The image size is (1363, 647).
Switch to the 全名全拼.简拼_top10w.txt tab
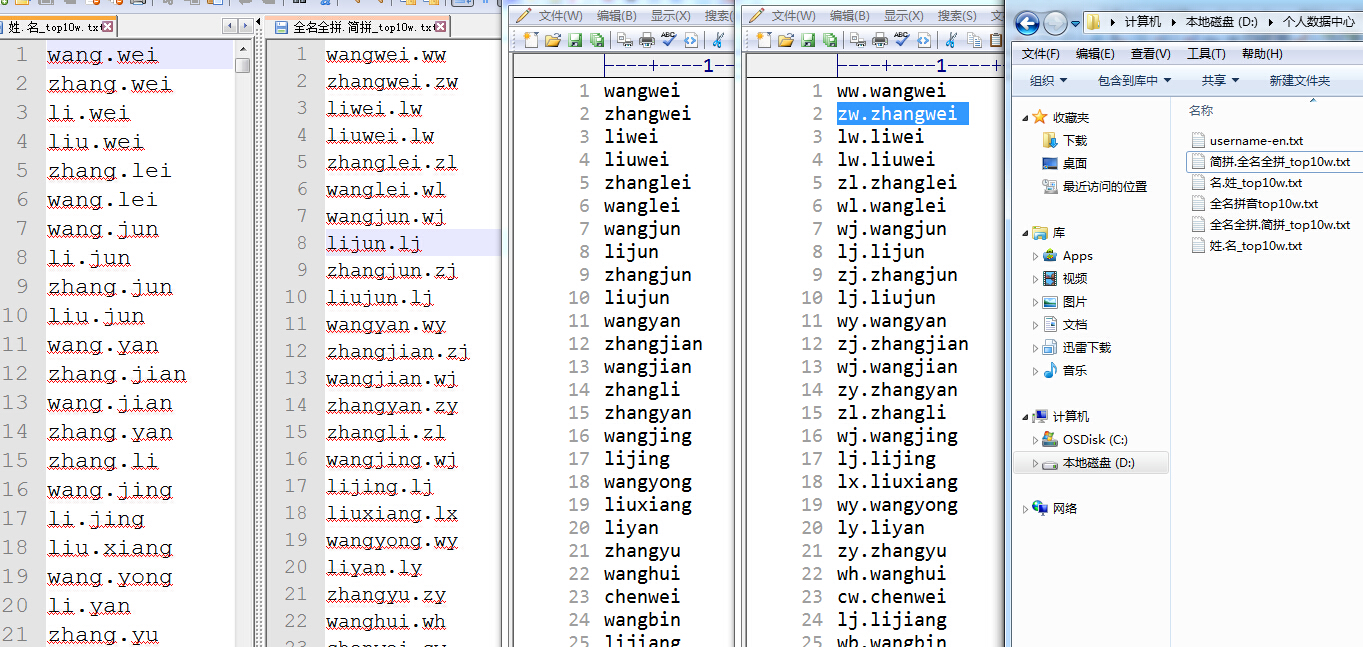tap(361, 27)
